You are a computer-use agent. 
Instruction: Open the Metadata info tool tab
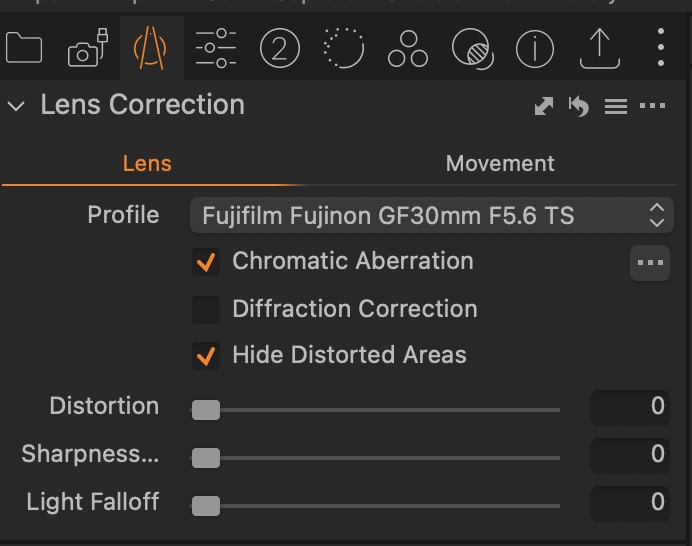pos(535,49)
